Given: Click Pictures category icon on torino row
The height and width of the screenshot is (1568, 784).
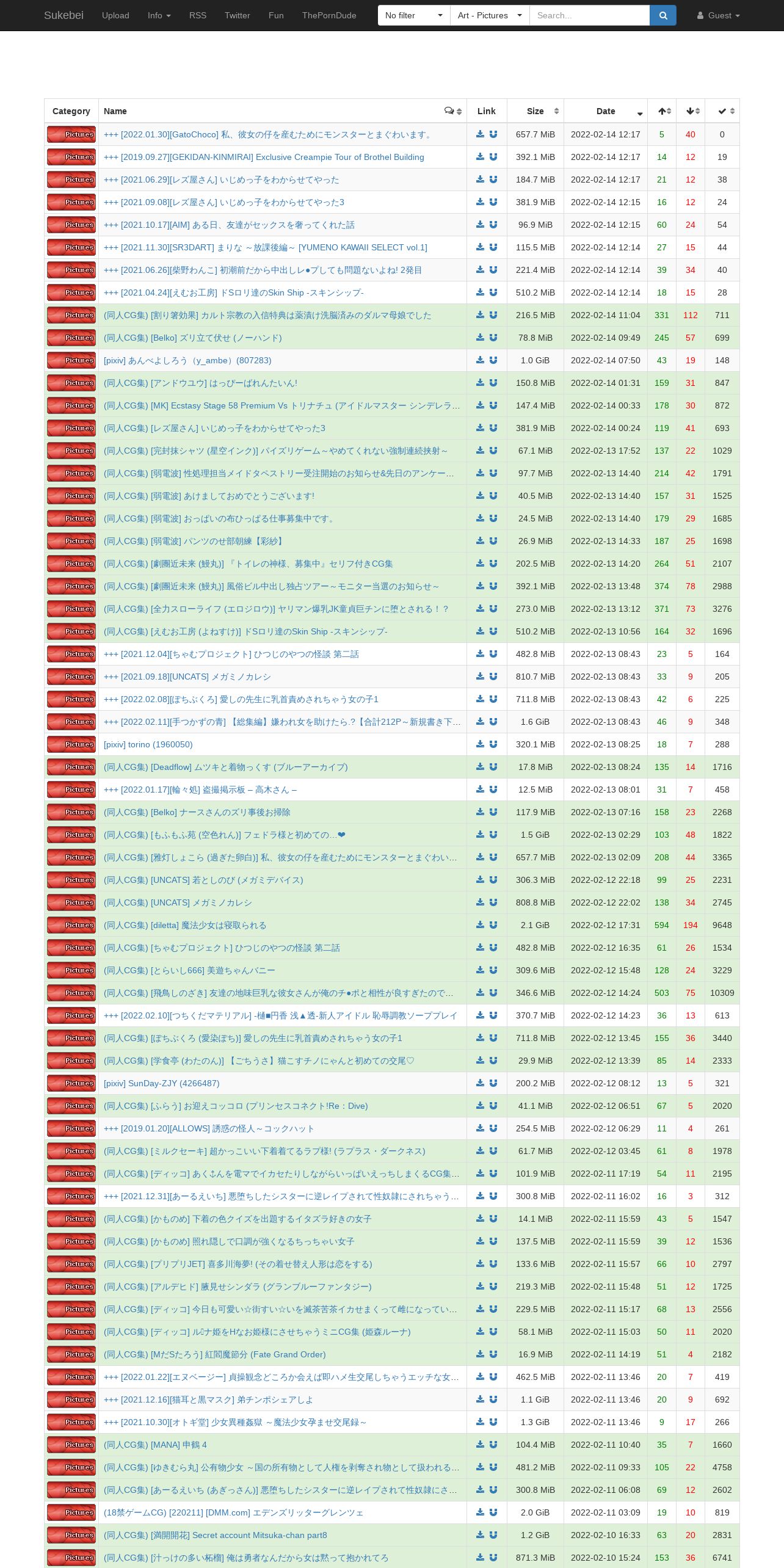Looking at the screenshot, I should [71, 744].
